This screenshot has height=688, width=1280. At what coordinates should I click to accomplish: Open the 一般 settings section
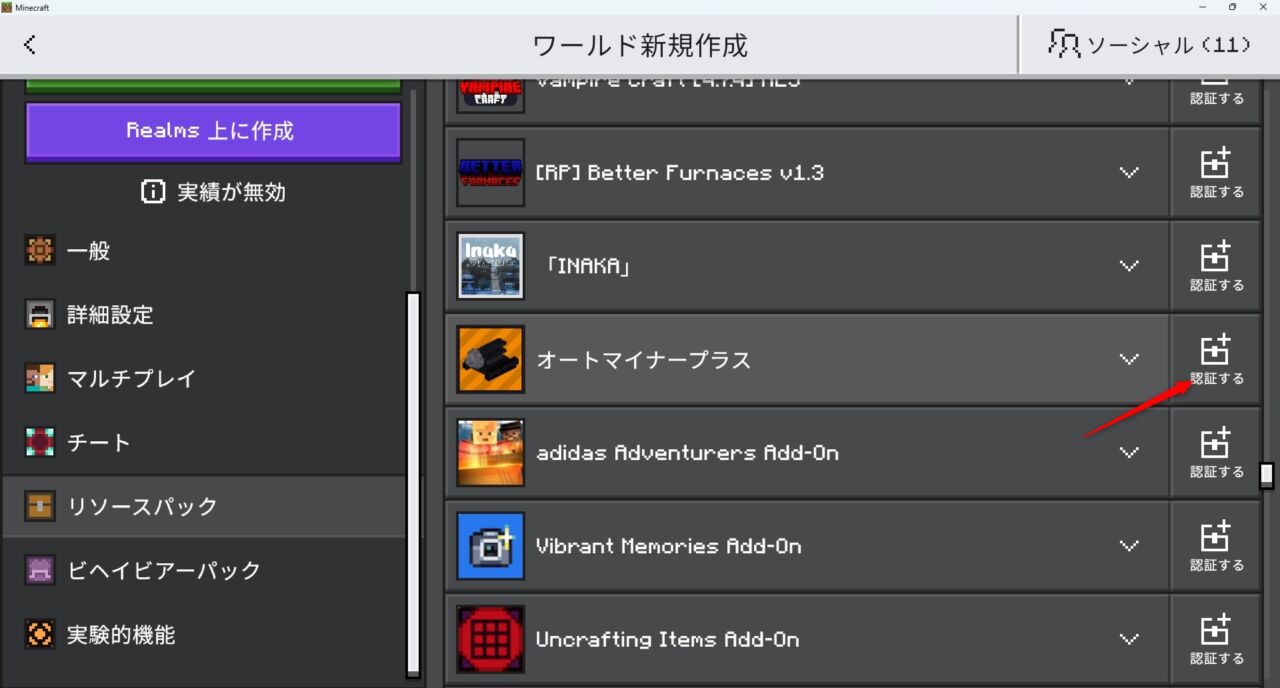(x=204, y=251)
